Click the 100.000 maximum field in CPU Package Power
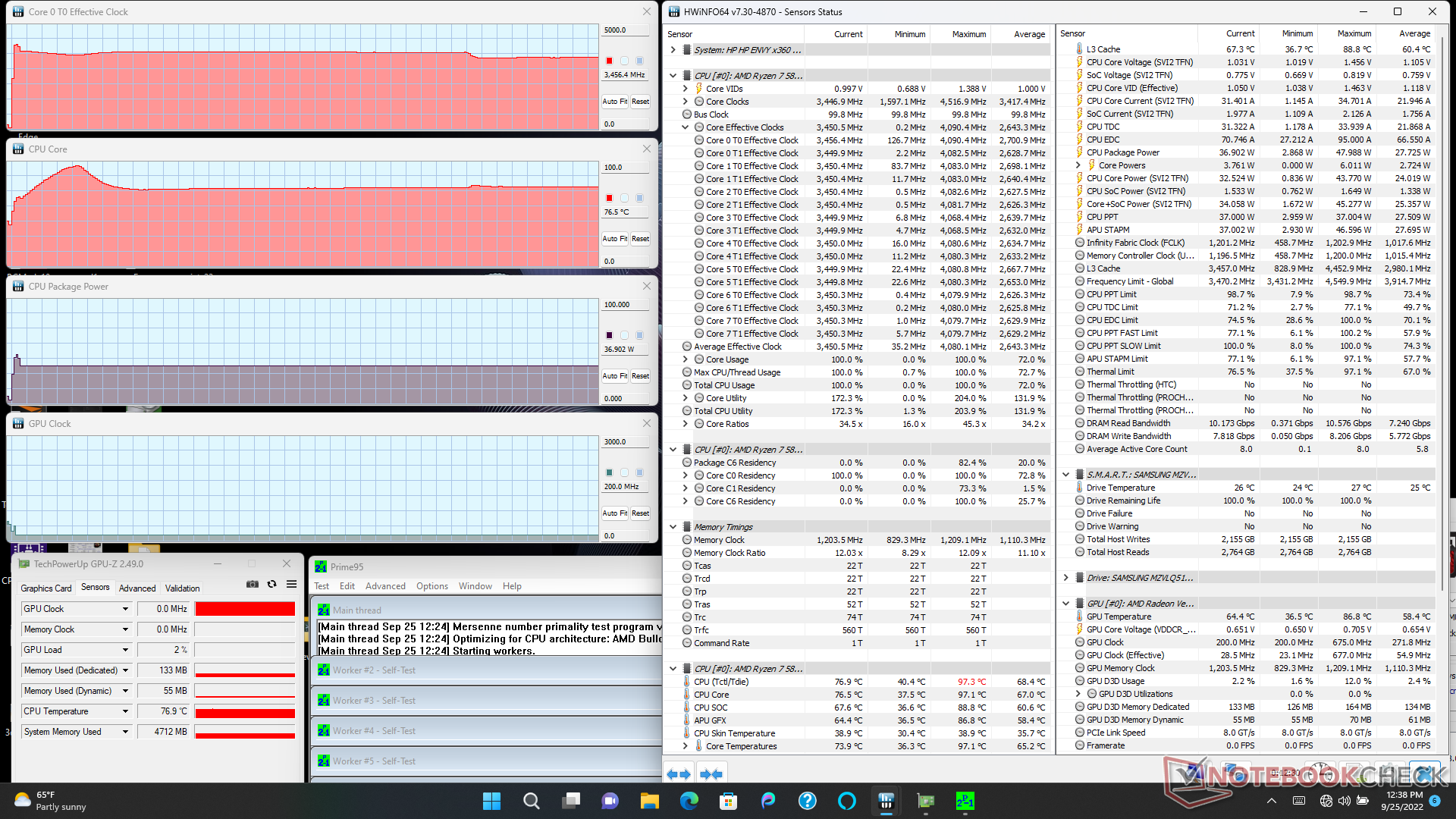This screenshot has height=819, width=1456. (x=626, y=305)
